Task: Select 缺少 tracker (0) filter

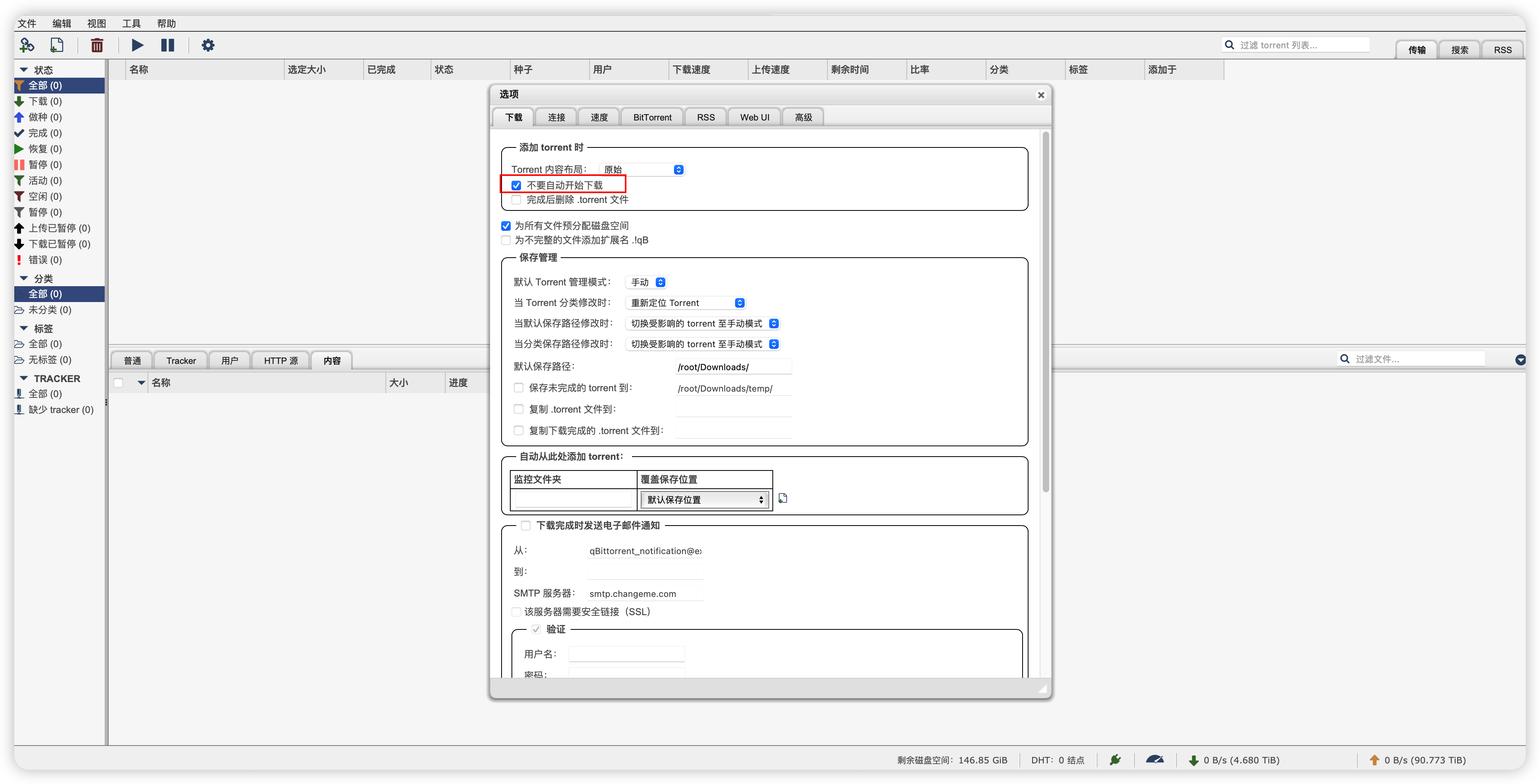Action: pyautogui.click(x=59, y=409)
